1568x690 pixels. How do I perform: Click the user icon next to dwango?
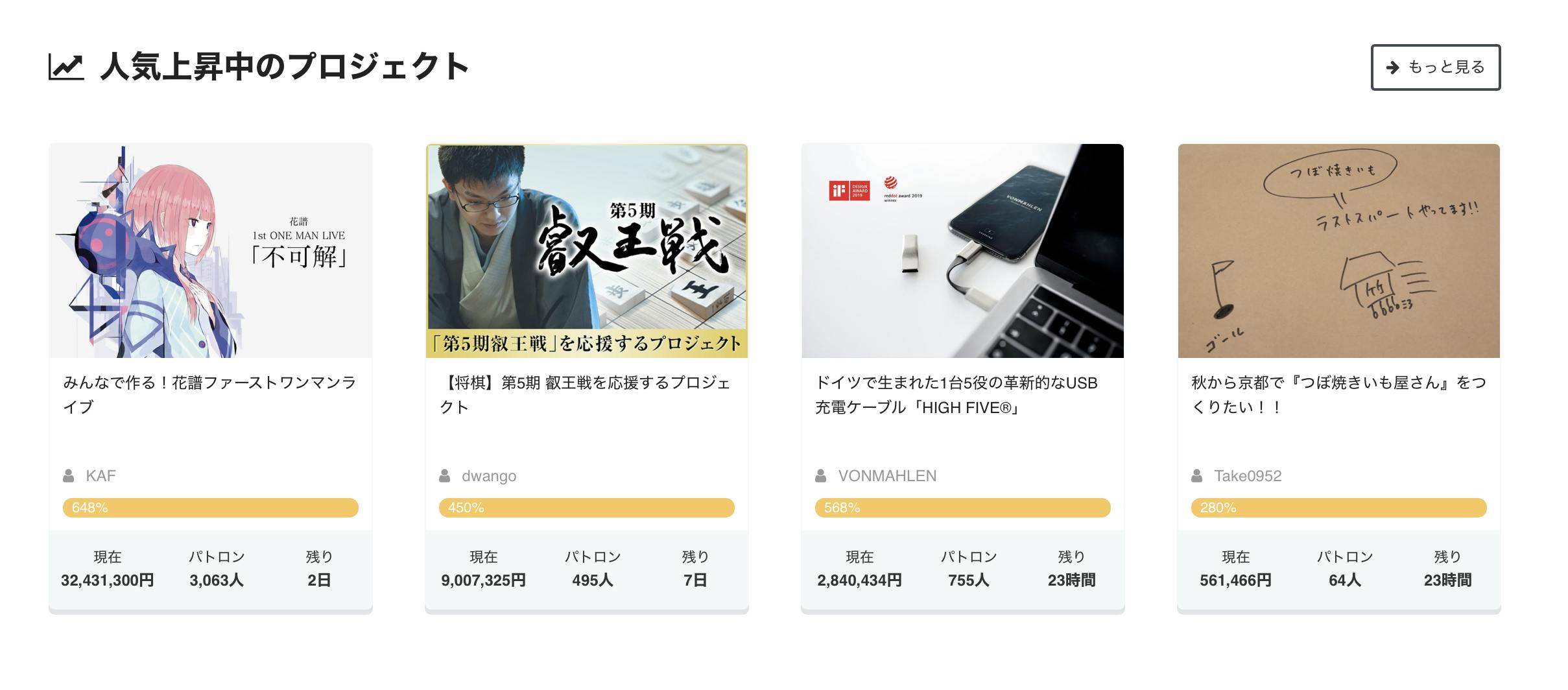click(x=444, y=476)
